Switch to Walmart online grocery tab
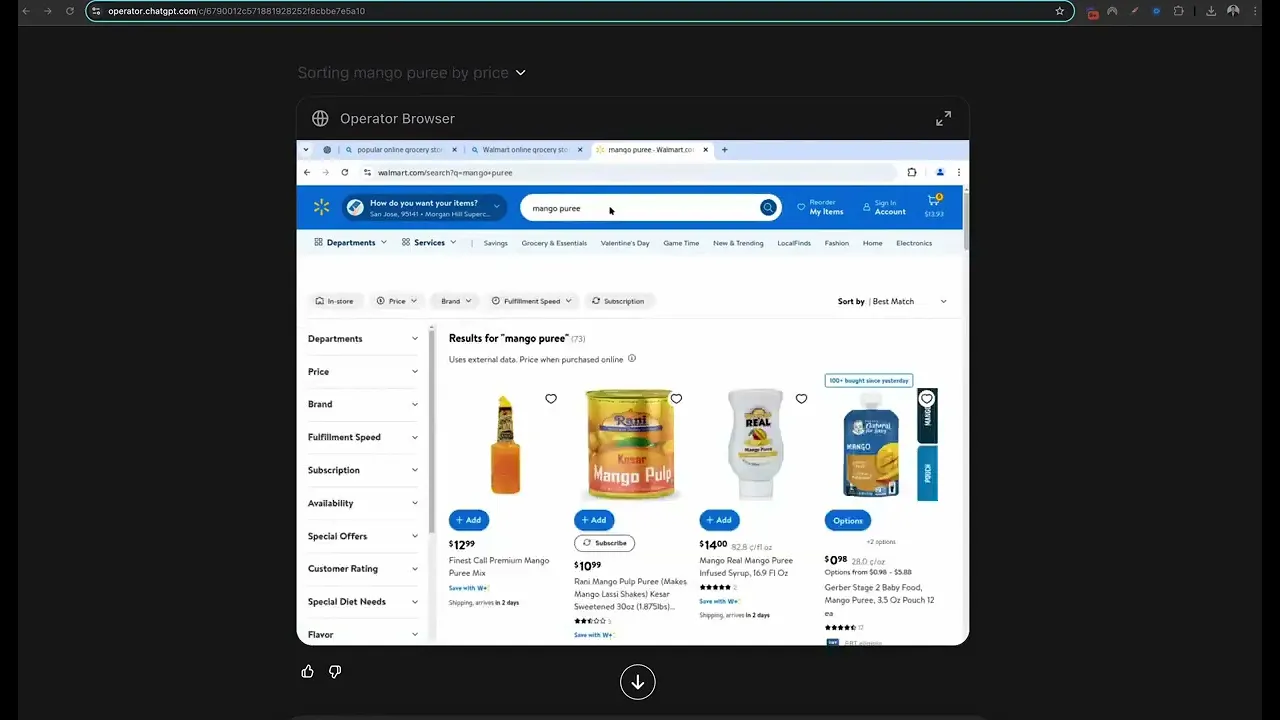Image resolution: width=1280 pixels, height=720 pixels. point(525,150)
